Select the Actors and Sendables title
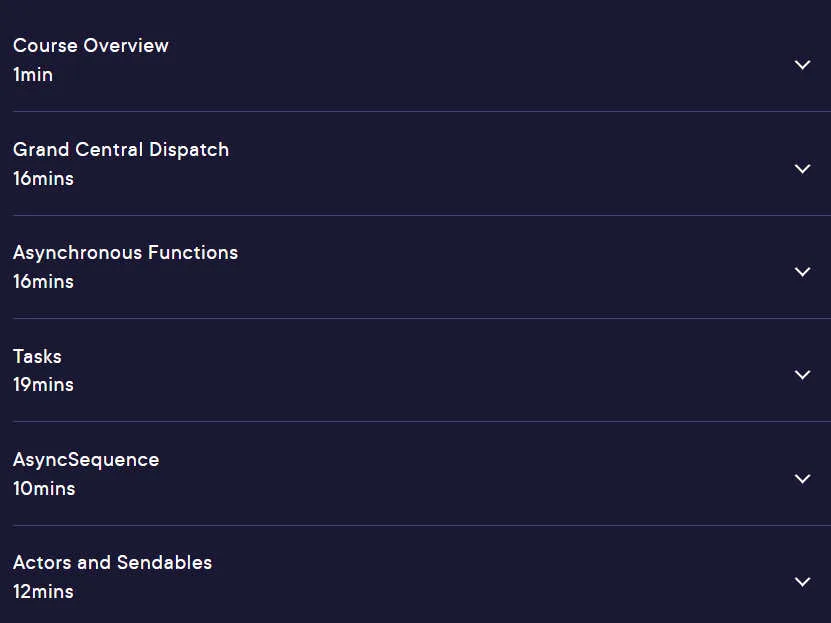The image size is (831, 623). click(x=112, y=563)
